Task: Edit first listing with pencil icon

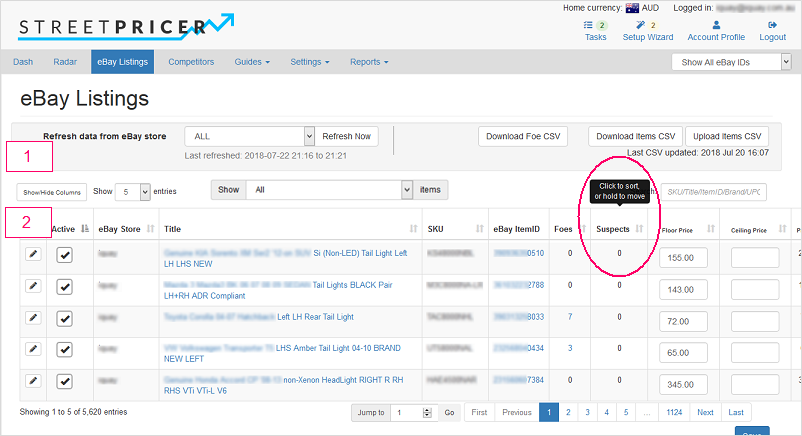Action: pyautogui.click(x=33, y=256)
